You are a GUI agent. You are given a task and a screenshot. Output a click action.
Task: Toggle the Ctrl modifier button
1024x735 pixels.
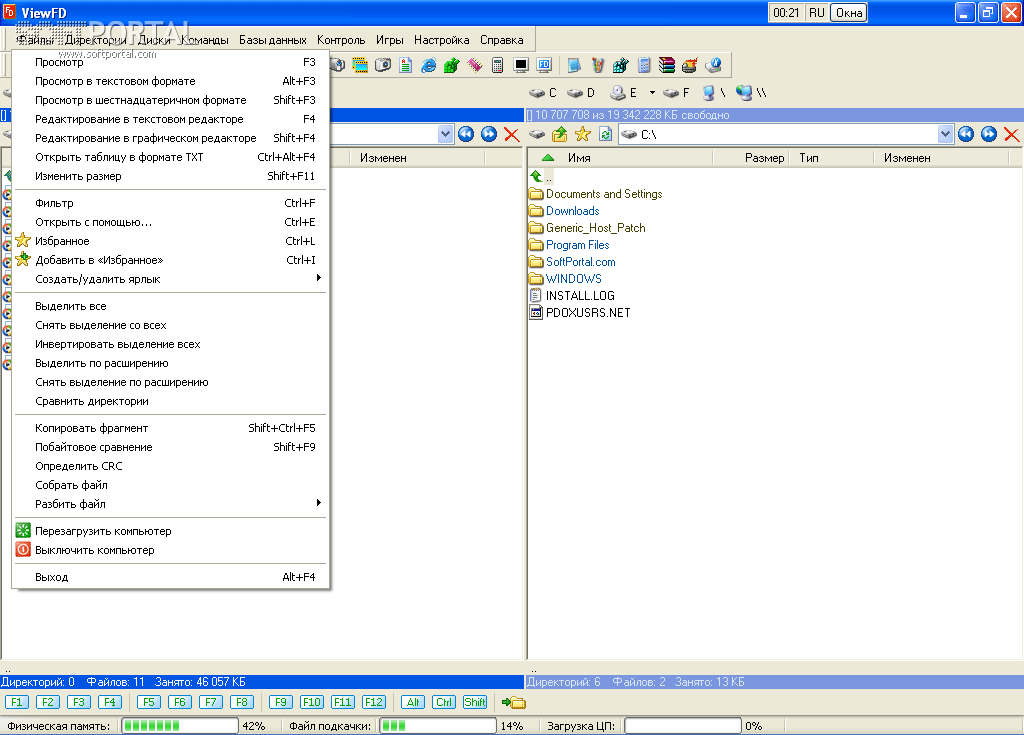pyautogui.click(x=444, y=702)
